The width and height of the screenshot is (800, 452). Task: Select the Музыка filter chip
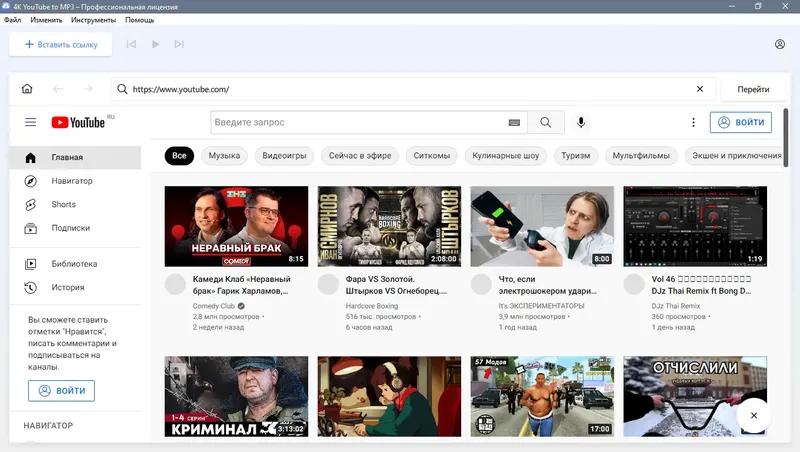pos(224,156)
